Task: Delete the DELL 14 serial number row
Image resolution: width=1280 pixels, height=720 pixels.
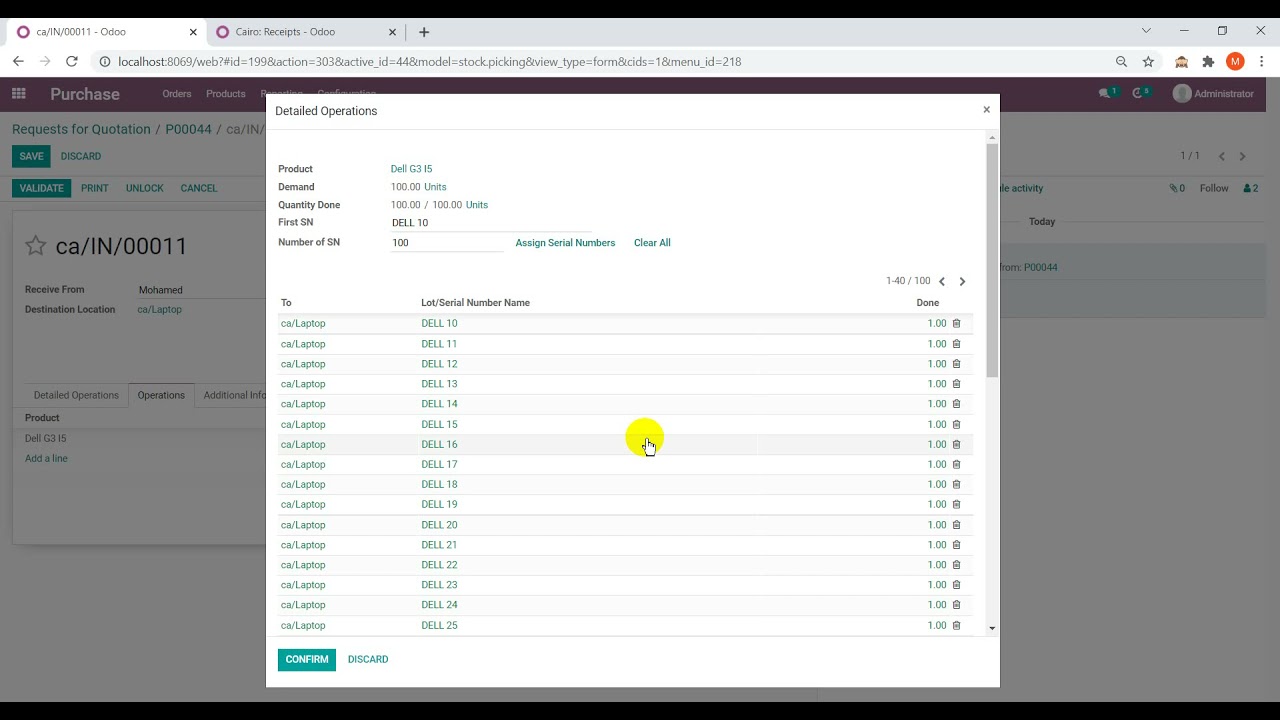Action: click(956, 404)
